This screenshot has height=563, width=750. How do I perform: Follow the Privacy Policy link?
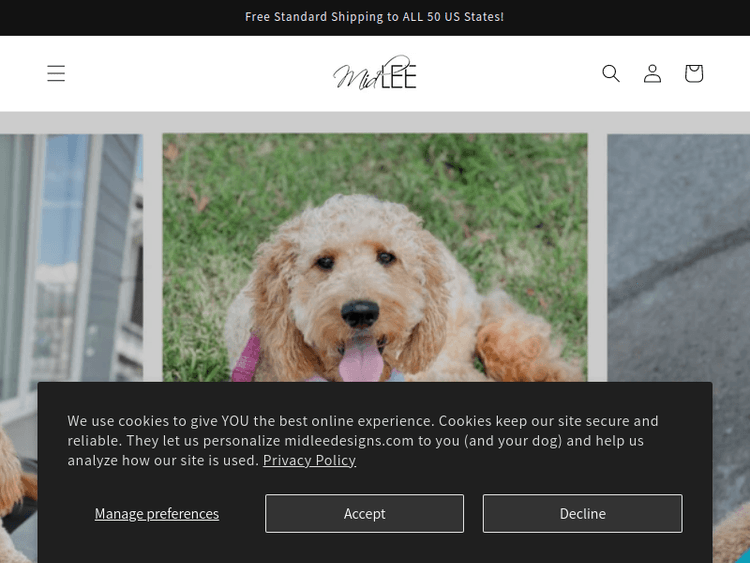click(x=309, y=460)
